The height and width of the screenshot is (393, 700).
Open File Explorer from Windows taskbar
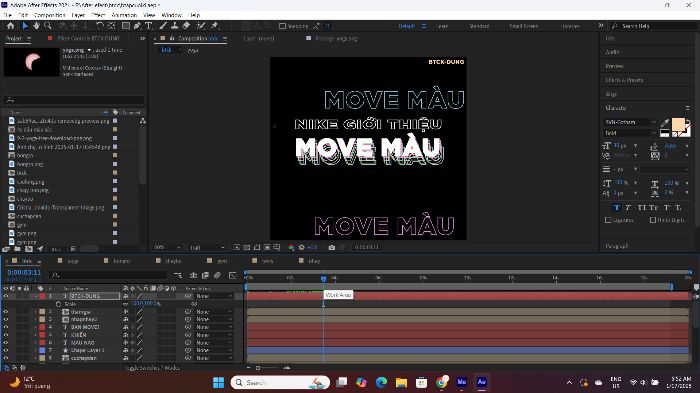click(401, 382)
